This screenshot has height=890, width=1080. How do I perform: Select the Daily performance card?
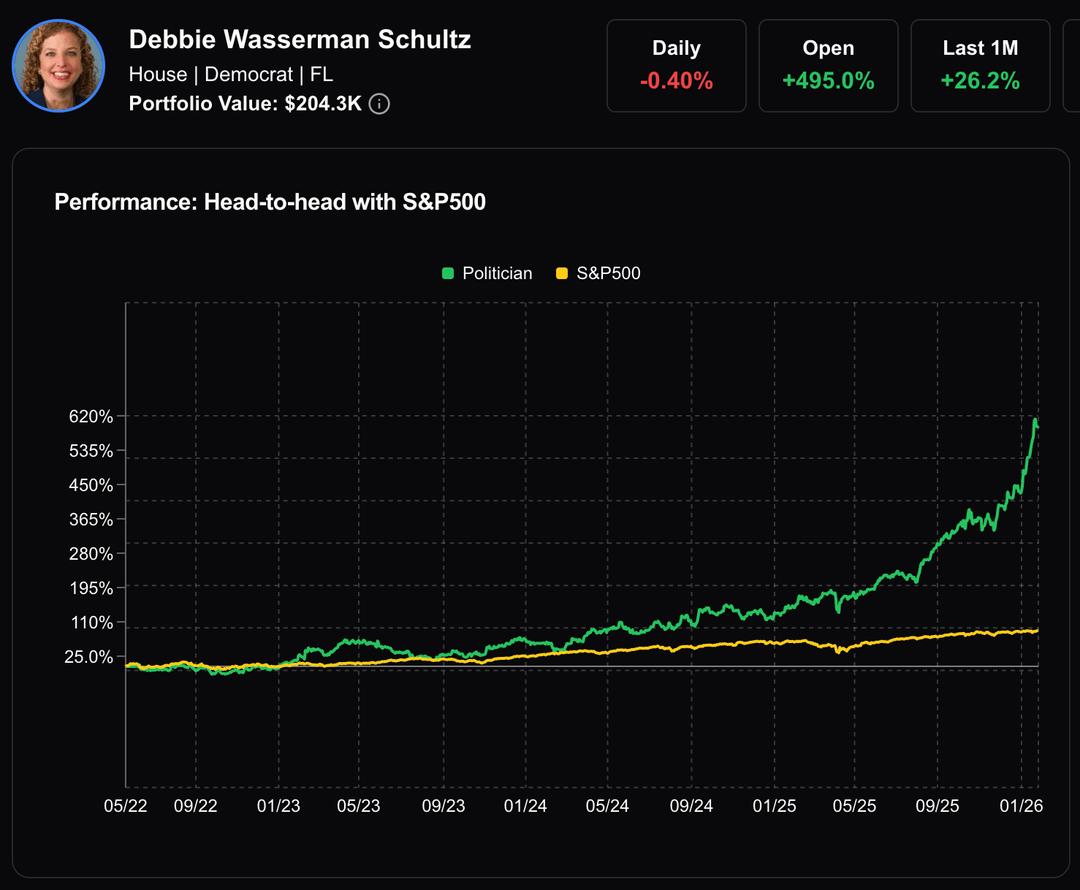point(676,65)
